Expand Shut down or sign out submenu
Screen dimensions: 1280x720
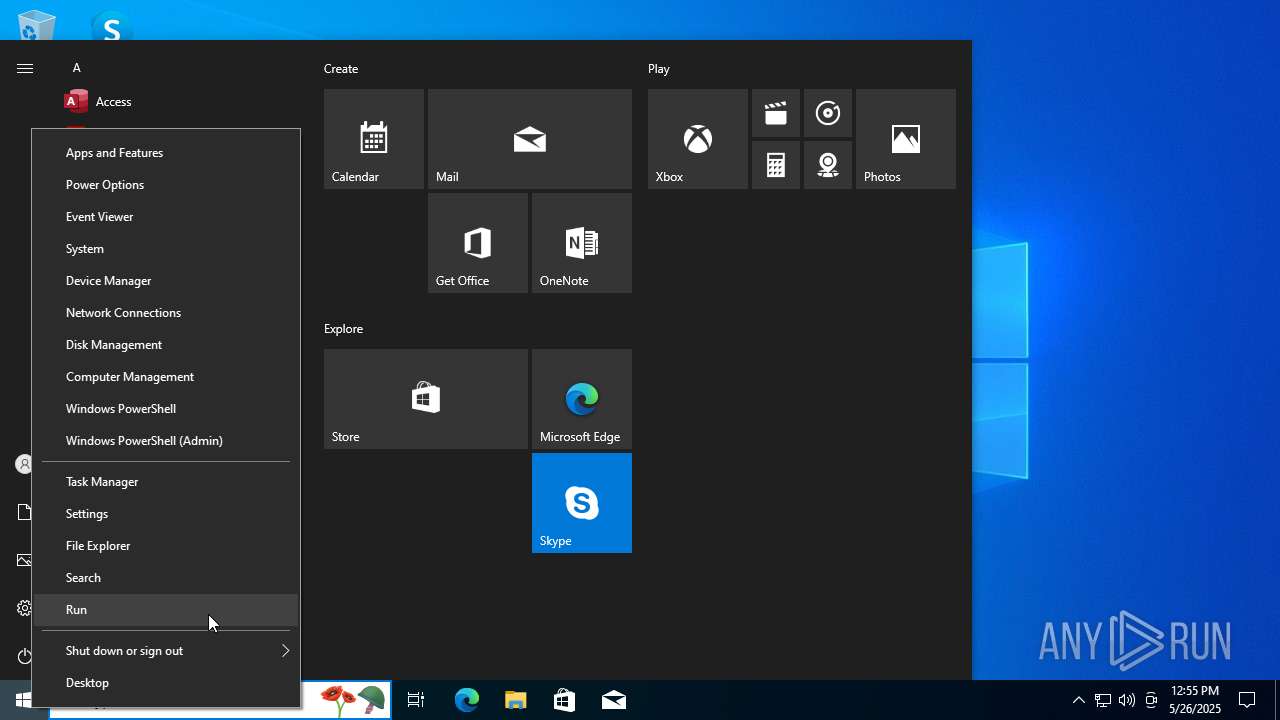166,651
